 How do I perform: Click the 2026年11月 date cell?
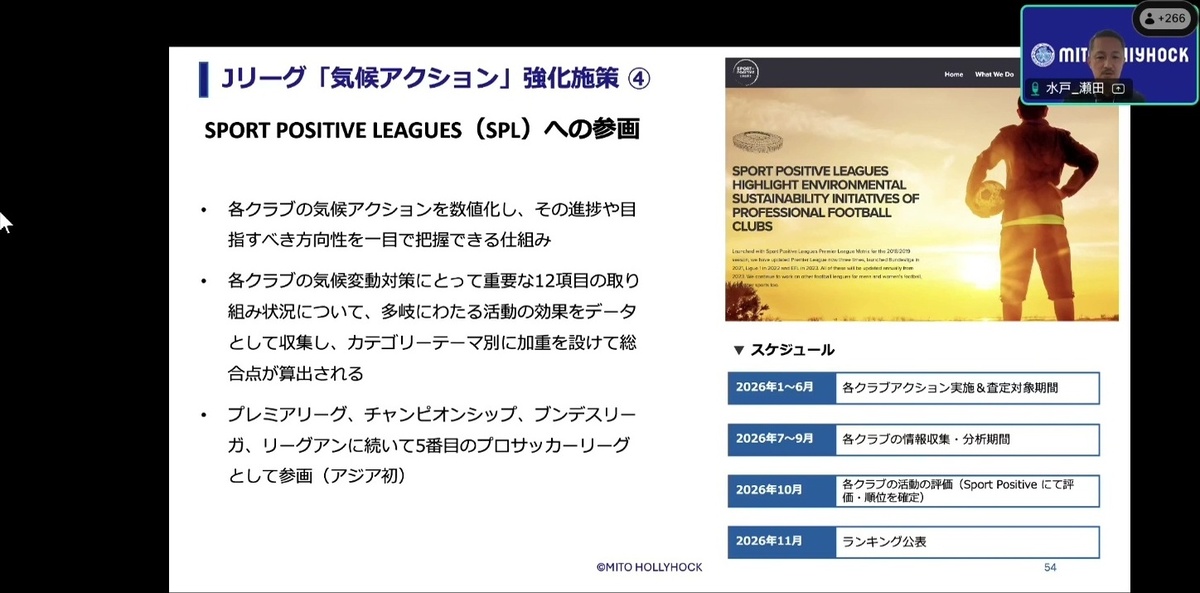pyautogui.click(x=781, y=542)
